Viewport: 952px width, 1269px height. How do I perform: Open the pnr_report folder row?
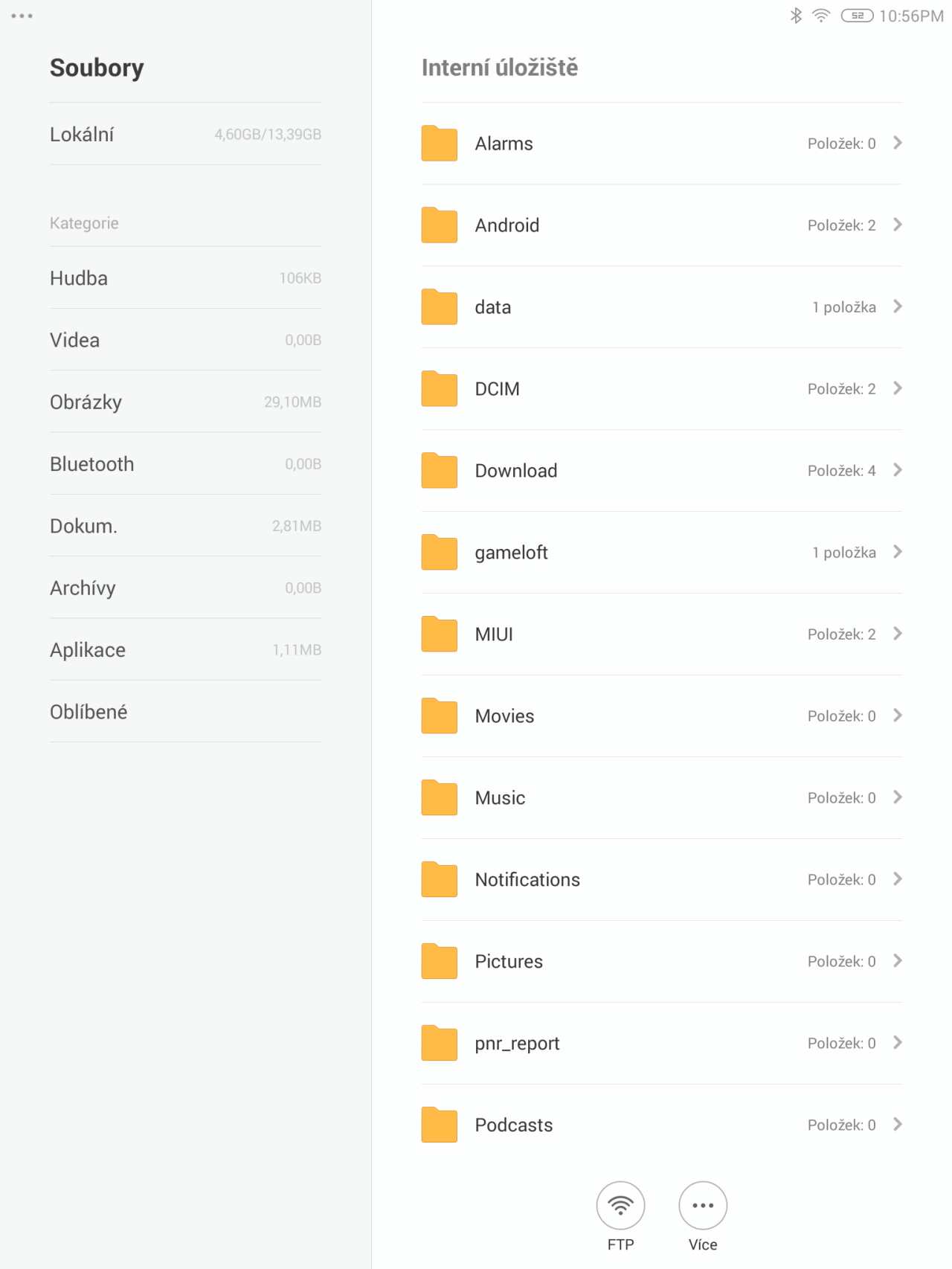pyautogui.click(x=662, y=1043)
